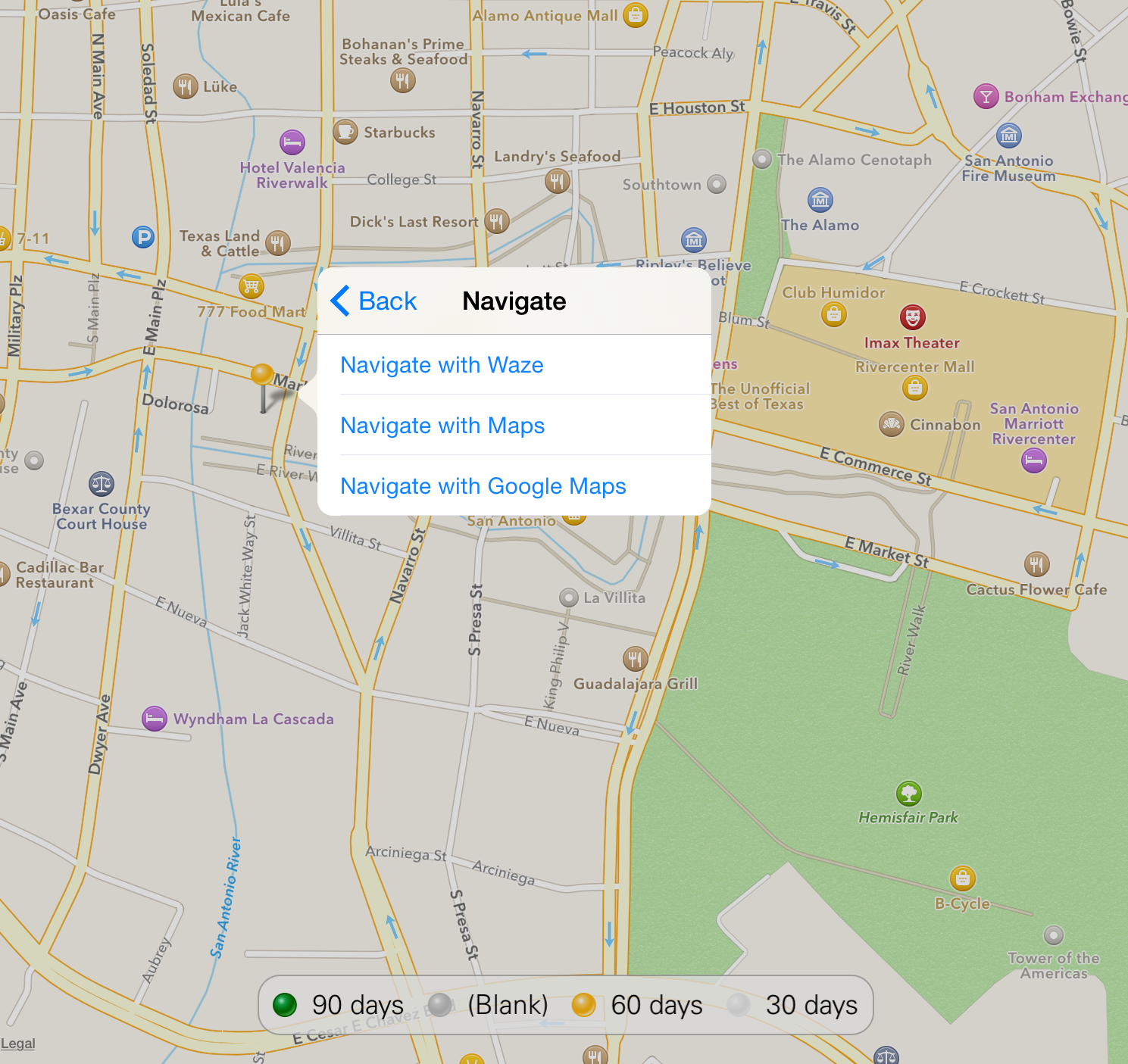Click the San Antonio River label
Image resolution: width=1128 pixels, height=1064 pixels.
pyautogui.click(x=226, y=898)
